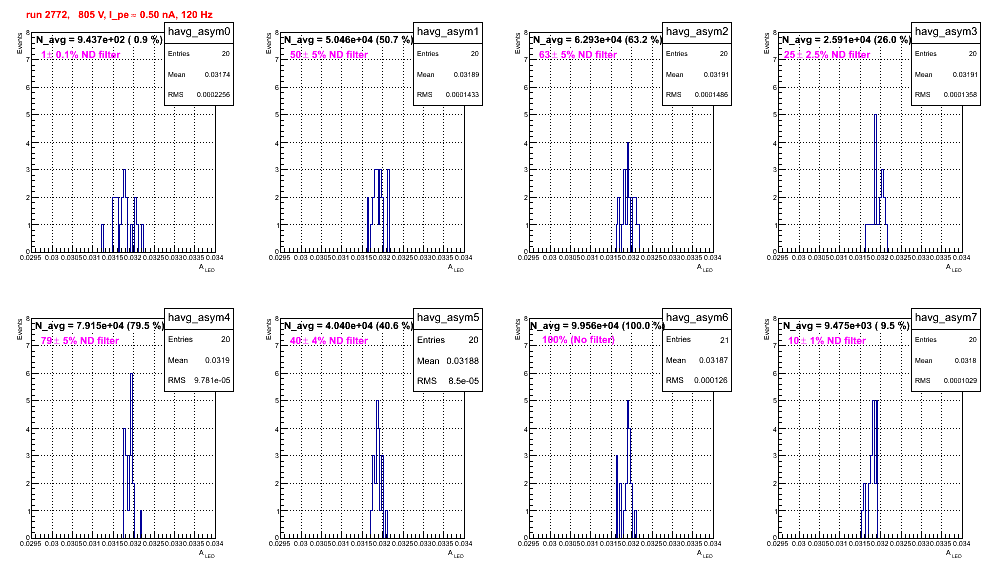Click the Mean value 0.03187

(x=713, y=360)
